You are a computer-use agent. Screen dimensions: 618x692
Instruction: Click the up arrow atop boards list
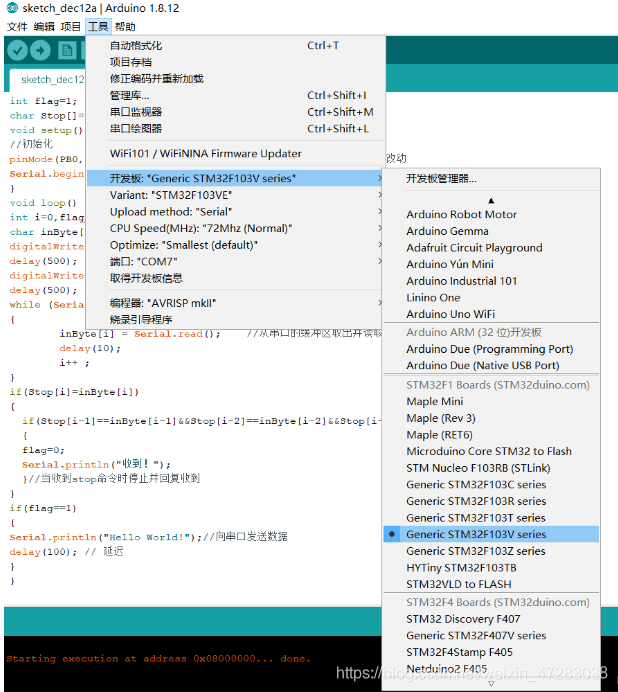pos(491,201)
